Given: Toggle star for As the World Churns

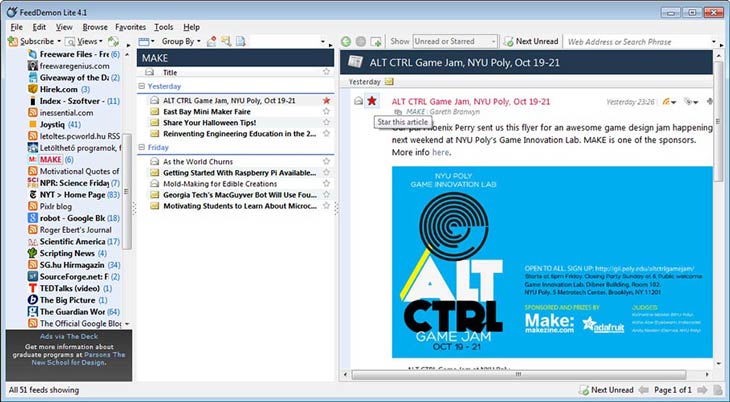Looking at the screenshot, I should [x=326, y=161].
